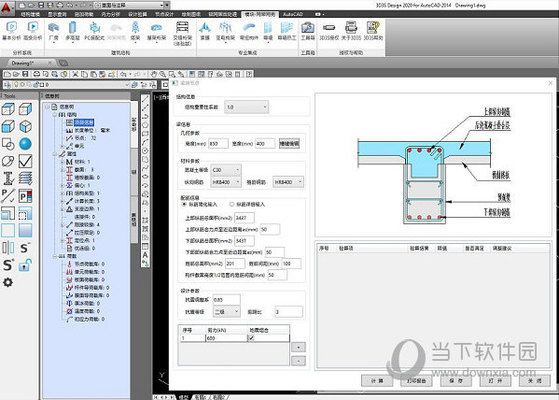Open the C30 concrete grade dropdown
Screen dimensions: 559x400
(226, 170)
